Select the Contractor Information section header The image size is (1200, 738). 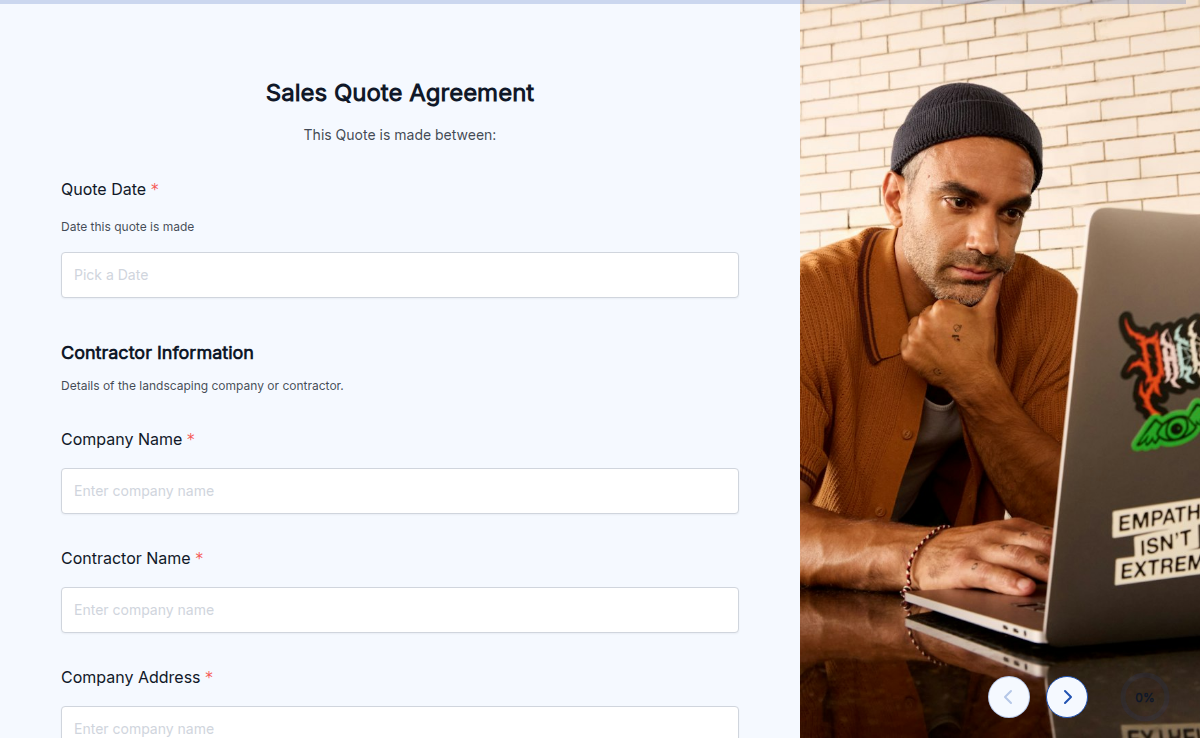click(157, 352)
